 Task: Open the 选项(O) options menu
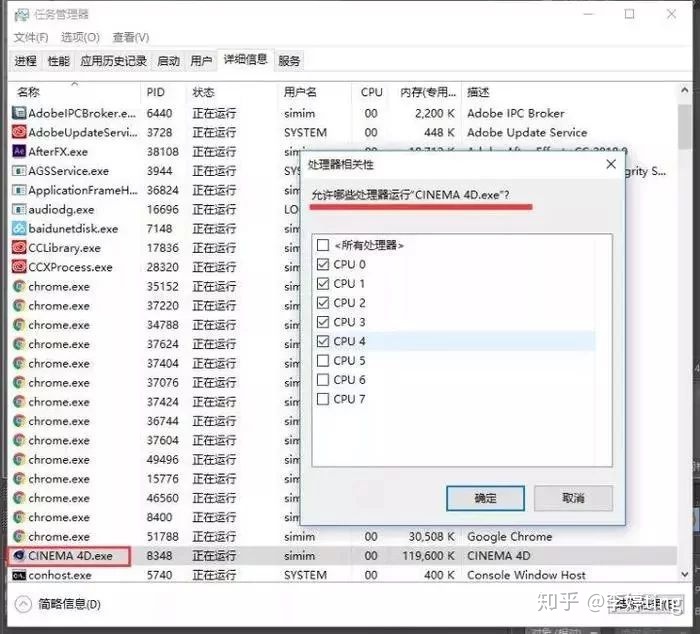80,38
